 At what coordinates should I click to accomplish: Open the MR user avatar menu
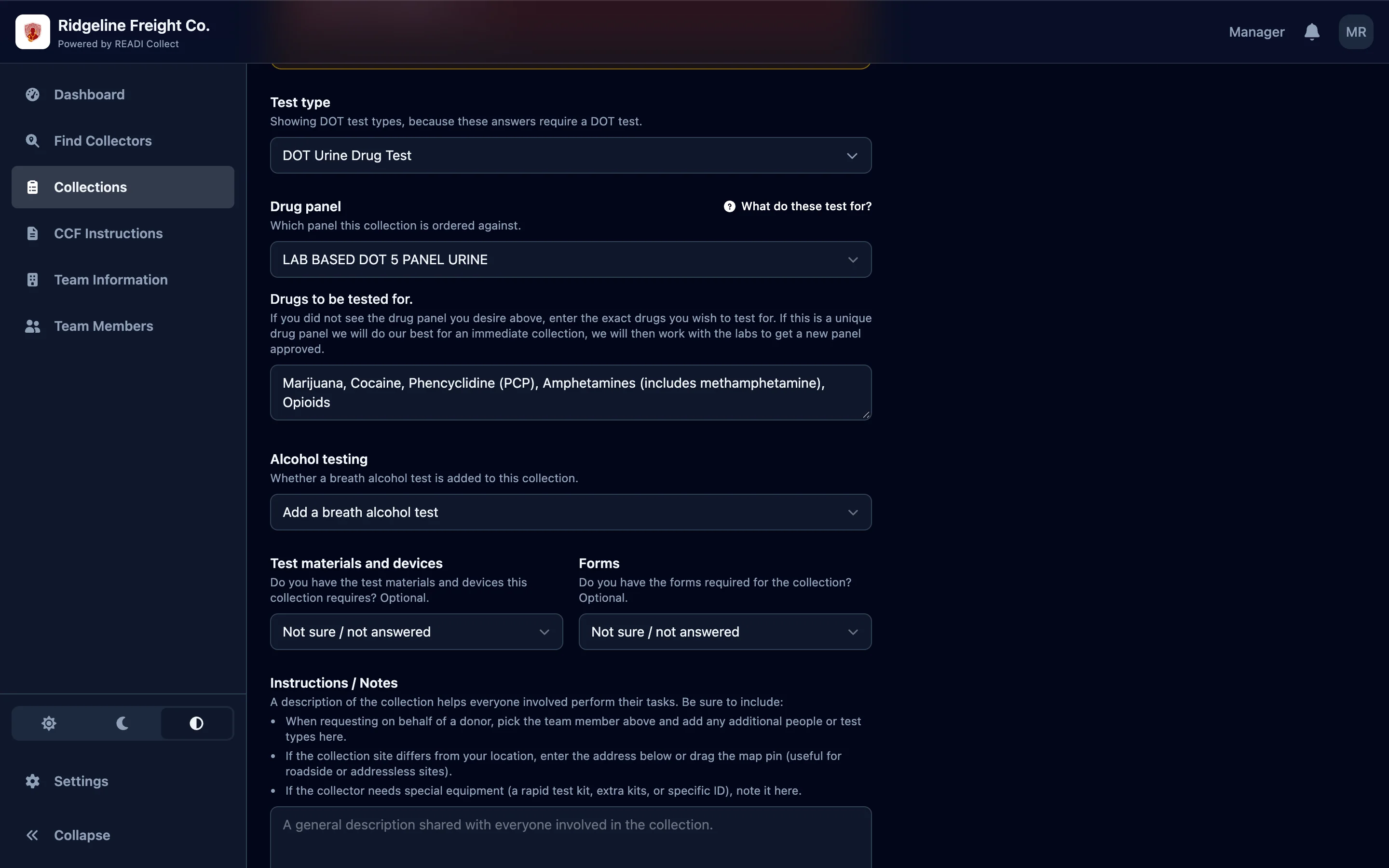1356,31
